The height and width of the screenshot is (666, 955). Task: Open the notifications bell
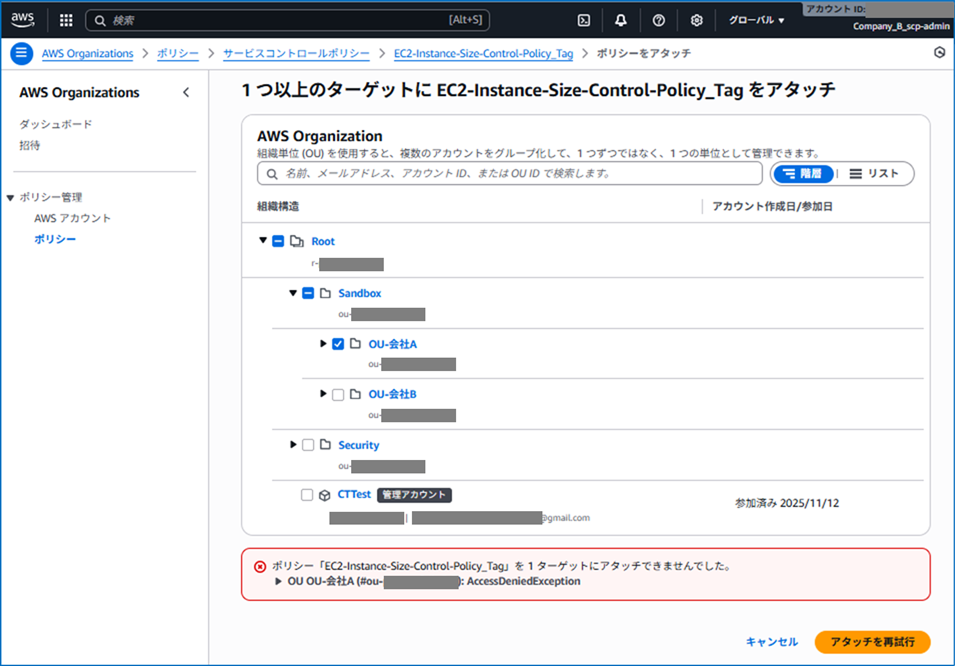tap(622, 19)
